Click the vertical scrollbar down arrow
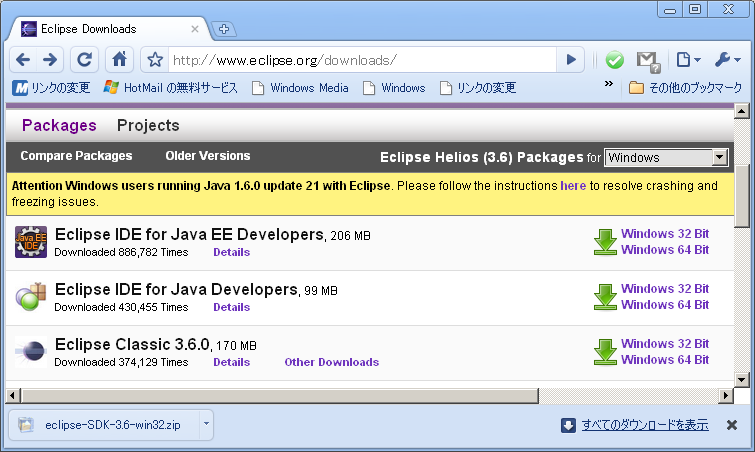Image resolution: width=755 pixels, height=452 pixels. click(742, 380)
